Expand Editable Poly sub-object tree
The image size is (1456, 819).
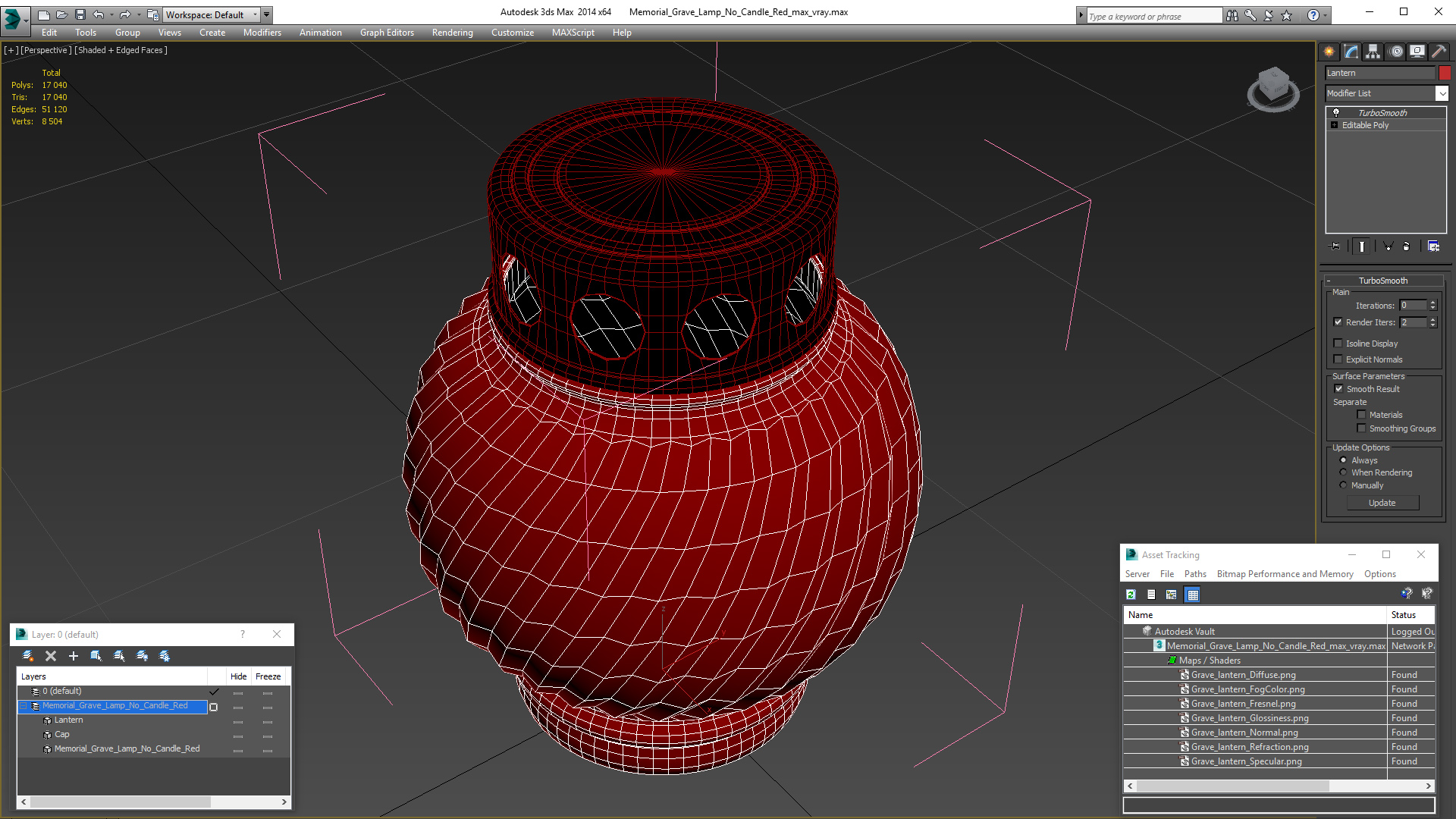pyautogui.click(x=1334, y=125)
